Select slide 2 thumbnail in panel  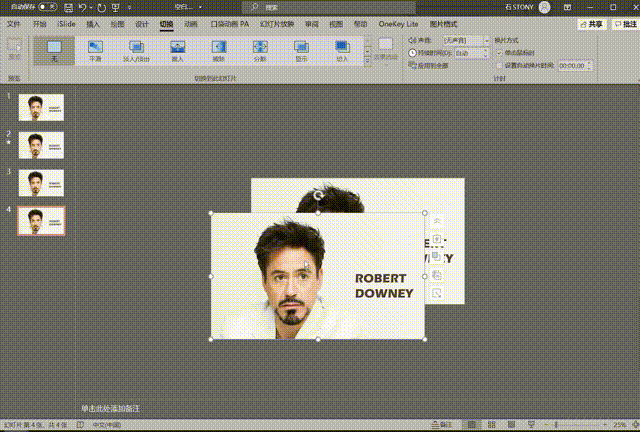tap(41, 144)
